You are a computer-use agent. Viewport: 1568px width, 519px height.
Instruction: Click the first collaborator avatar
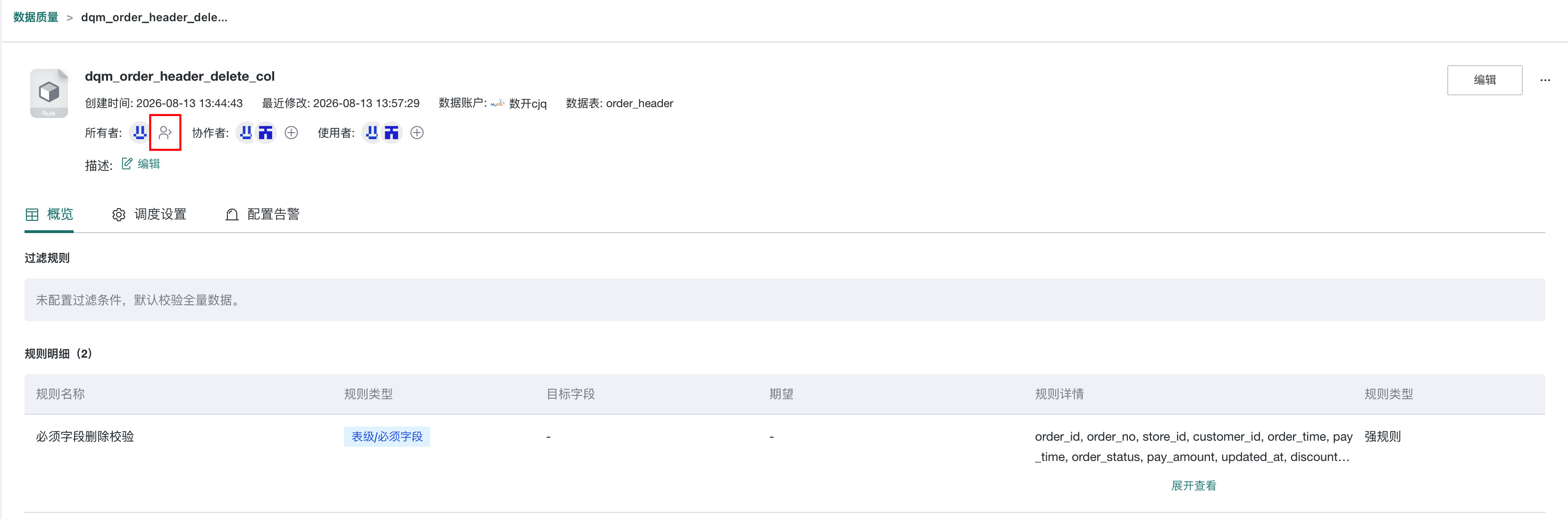(x=246, y=132)
